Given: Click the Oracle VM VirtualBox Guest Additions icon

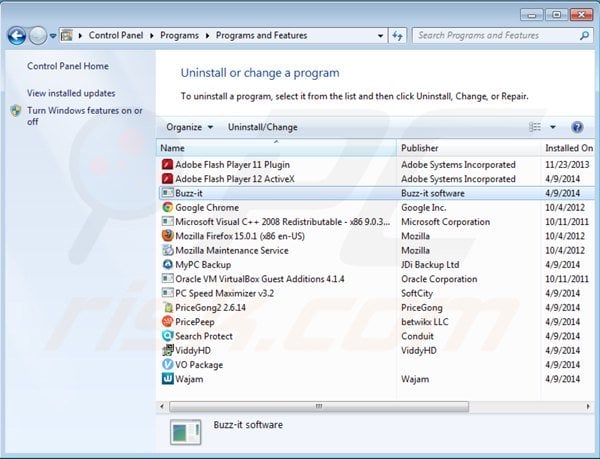Looking at the screenshot, I should coord(167,278).
